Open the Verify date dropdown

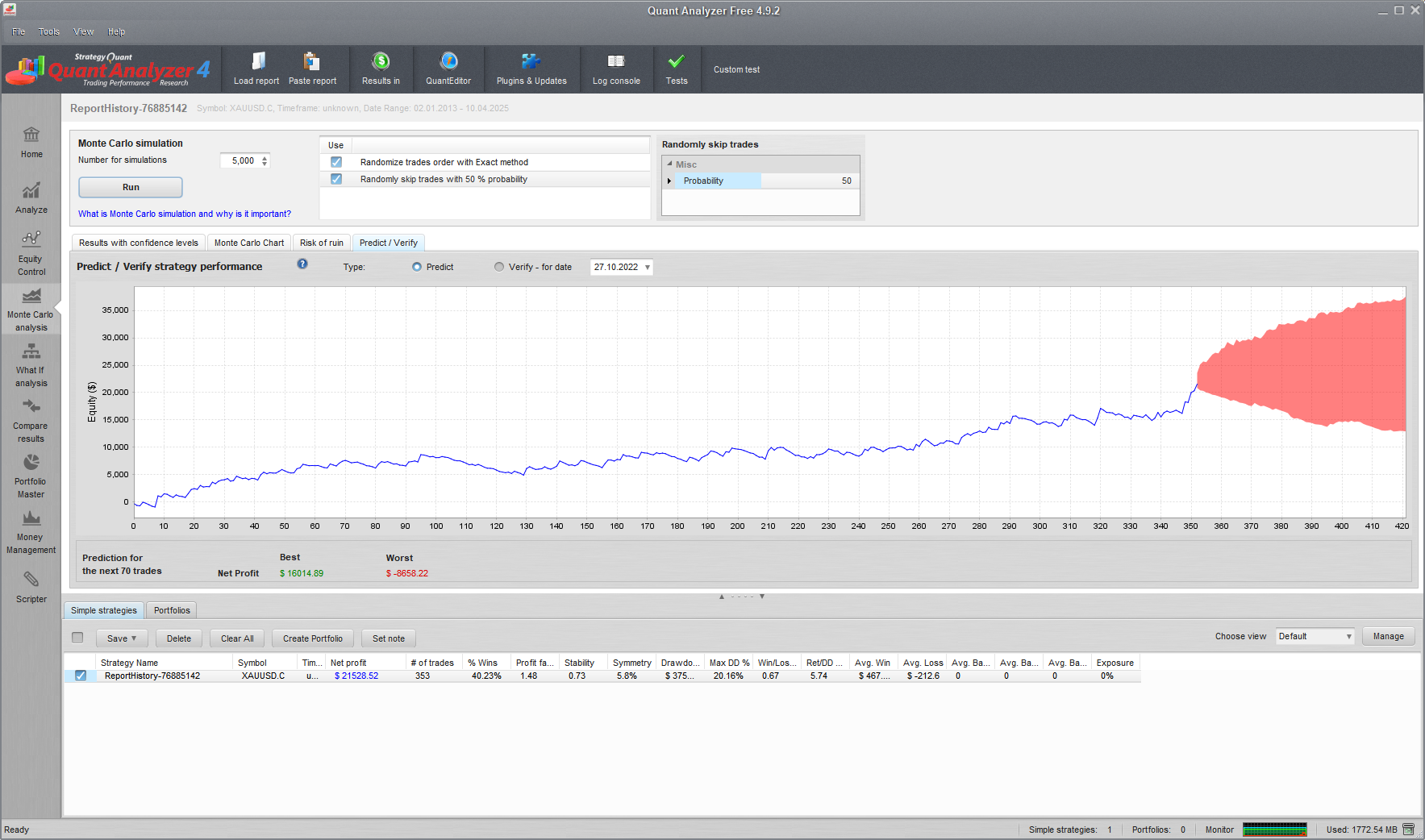tap(647, 268)
